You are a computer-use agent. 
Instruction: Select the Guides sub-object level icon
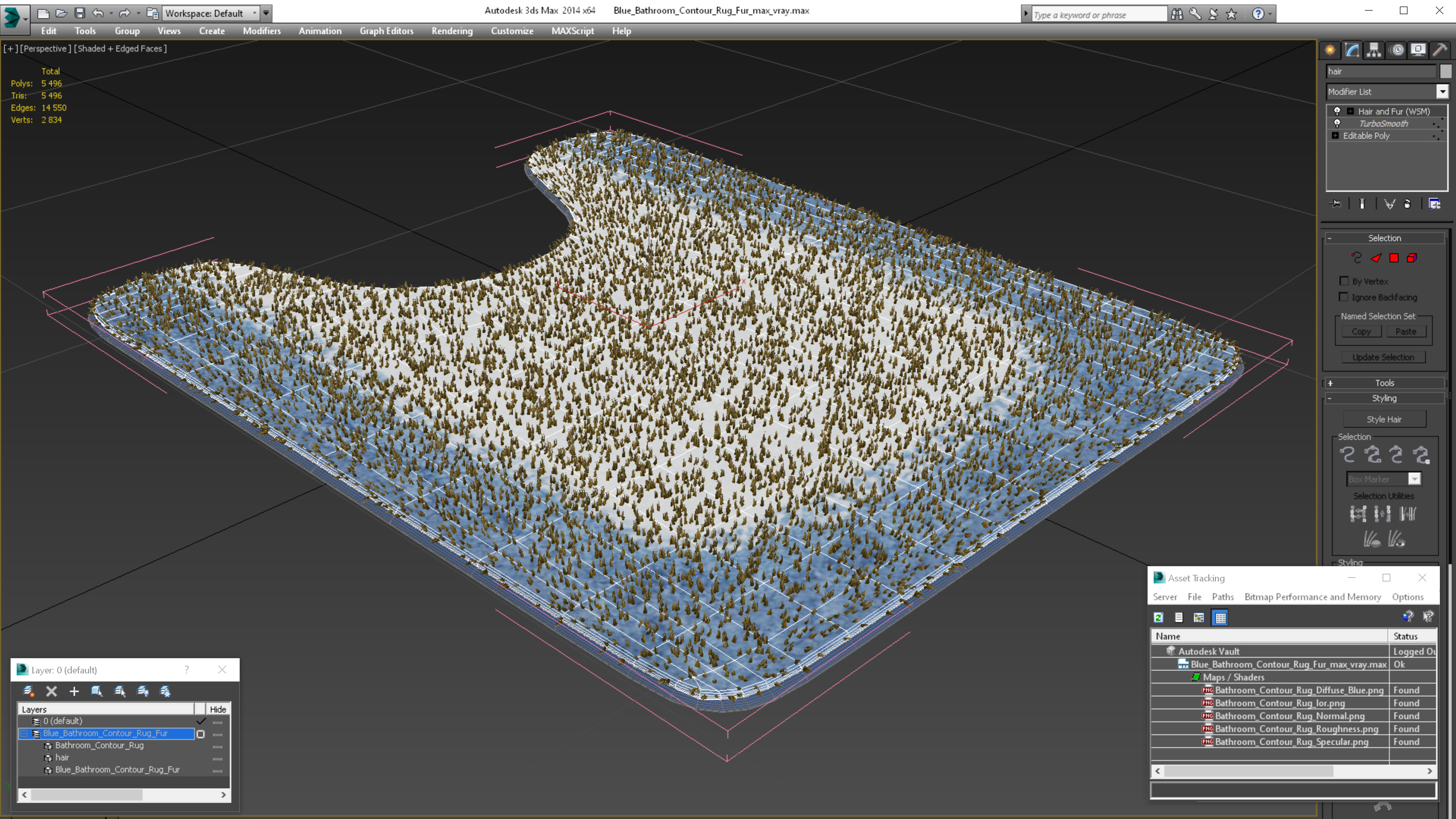pyautogui.click(x=1356, y=258)
